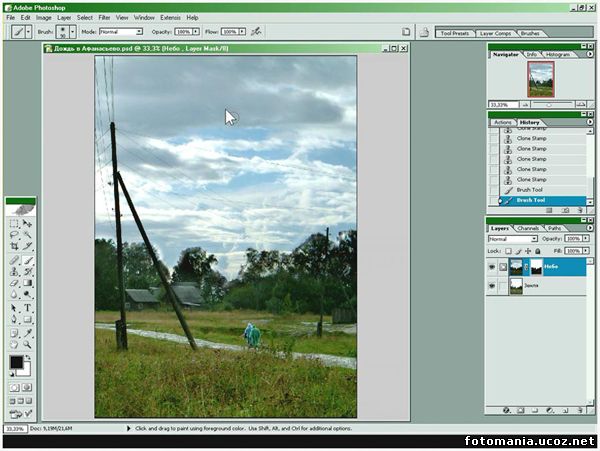The height and width of the screenshot is (451, 600).
Task: Select the Lasso tool
Action: [x=14, y=235]
